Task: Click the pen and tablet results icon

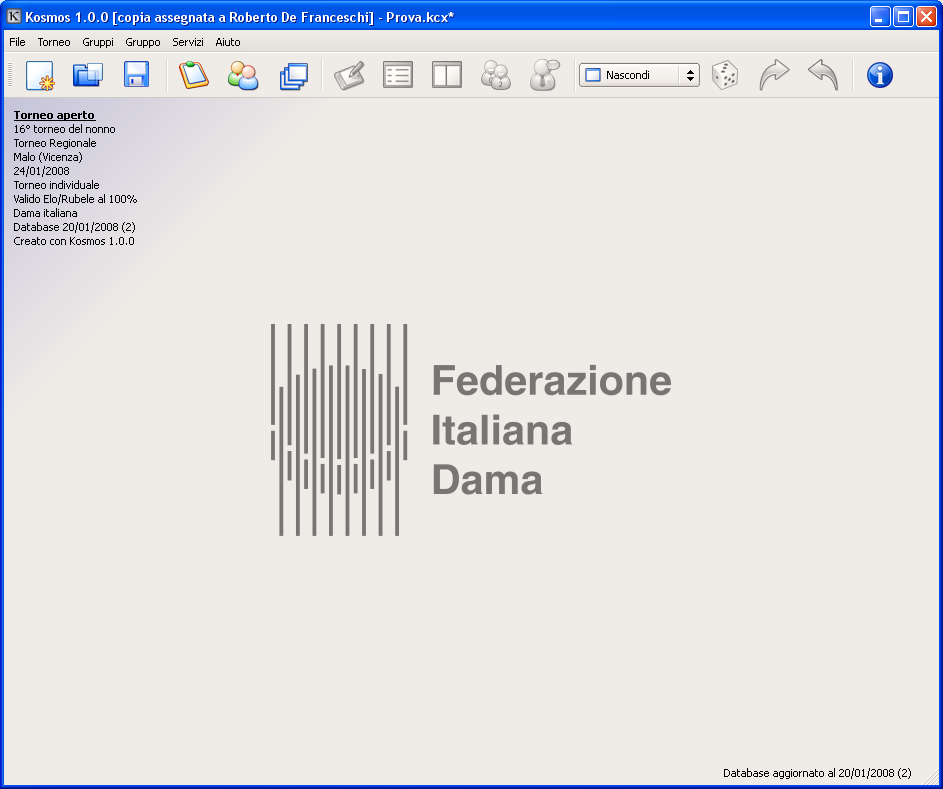Action: pyautogui.click(x=349, y=75)
